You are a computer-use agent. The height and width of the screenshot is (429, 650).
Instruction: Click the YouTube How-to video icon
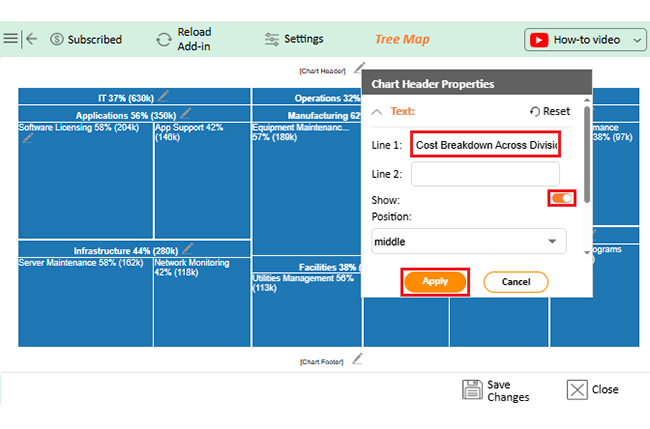(539, 40)
